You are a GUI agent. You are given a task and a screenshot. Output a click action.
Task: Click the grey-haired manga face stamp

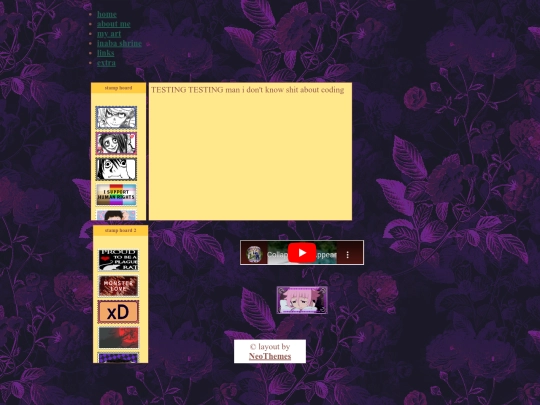click(116, 118)
